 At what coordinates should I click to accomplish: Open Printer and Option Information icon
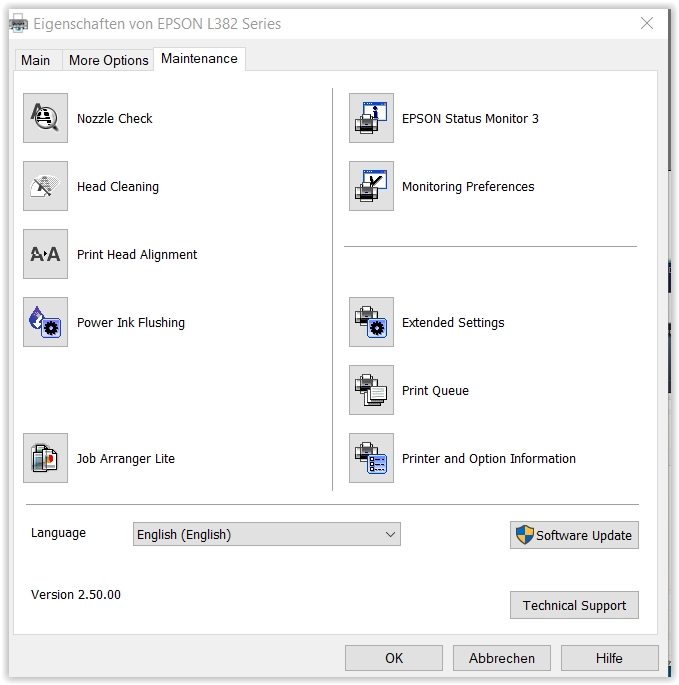pos(371,458)
